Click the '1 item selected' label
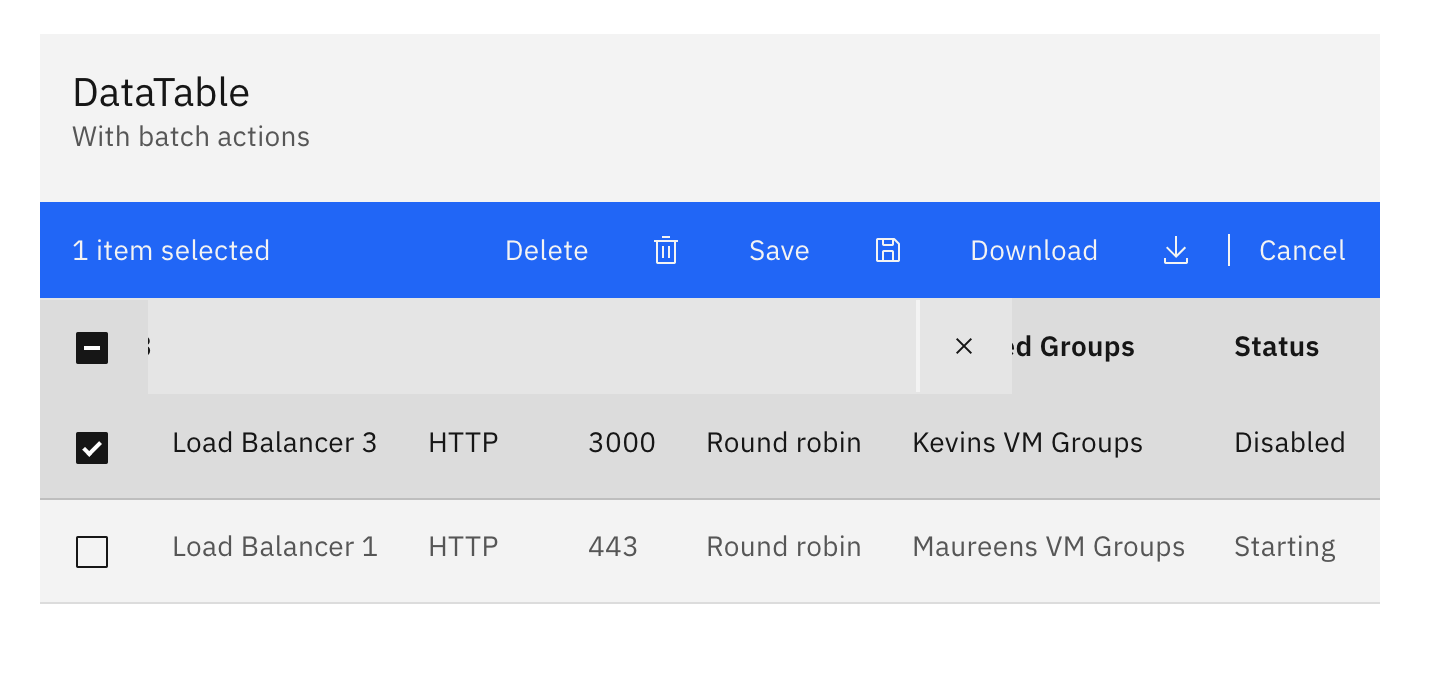This screenshot has height=676, width=1452. [171, 251]
